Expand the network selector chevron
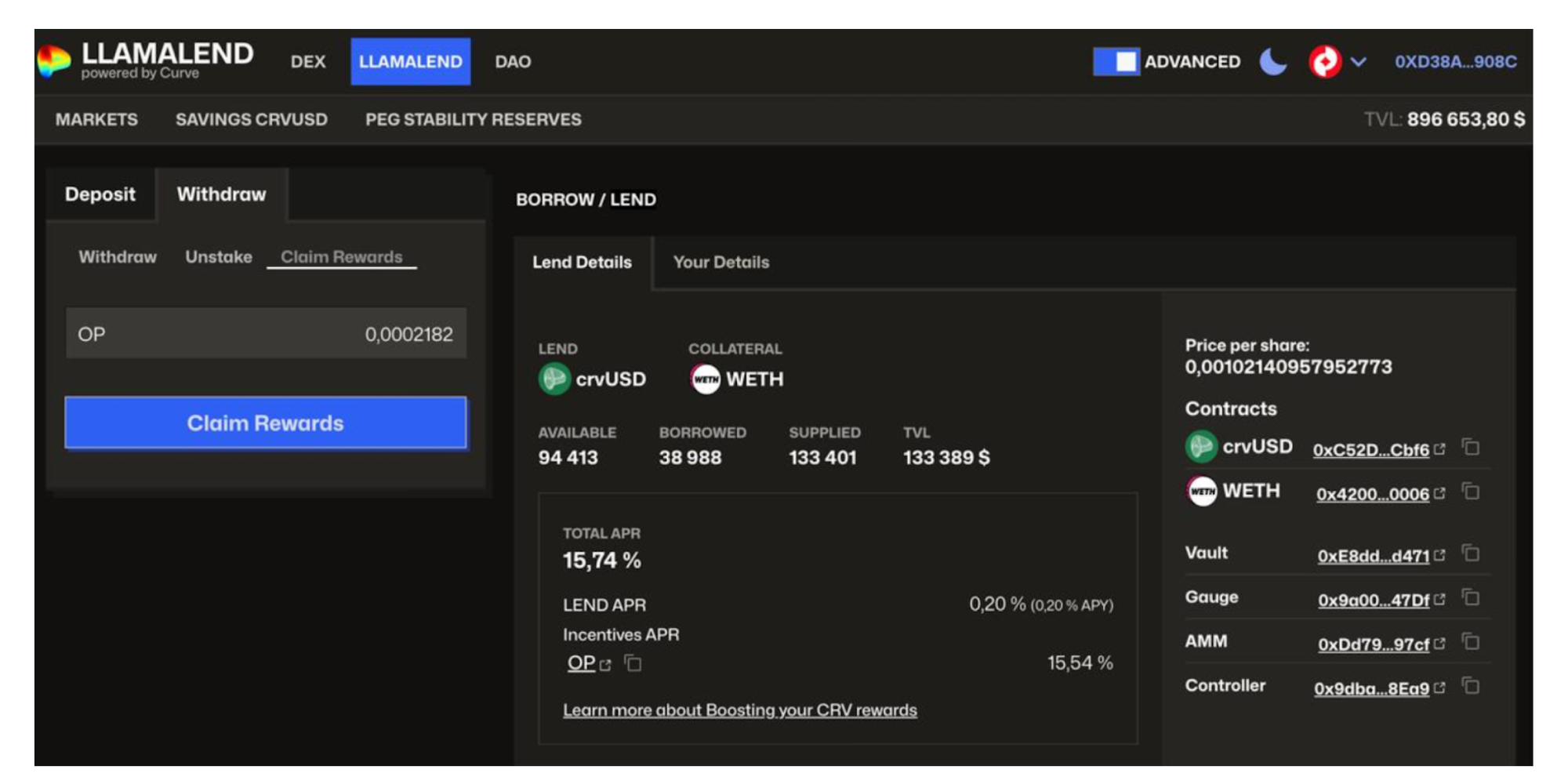Image resolution: width=1568 pixels, height=784 pixels. click(1359, 62)
